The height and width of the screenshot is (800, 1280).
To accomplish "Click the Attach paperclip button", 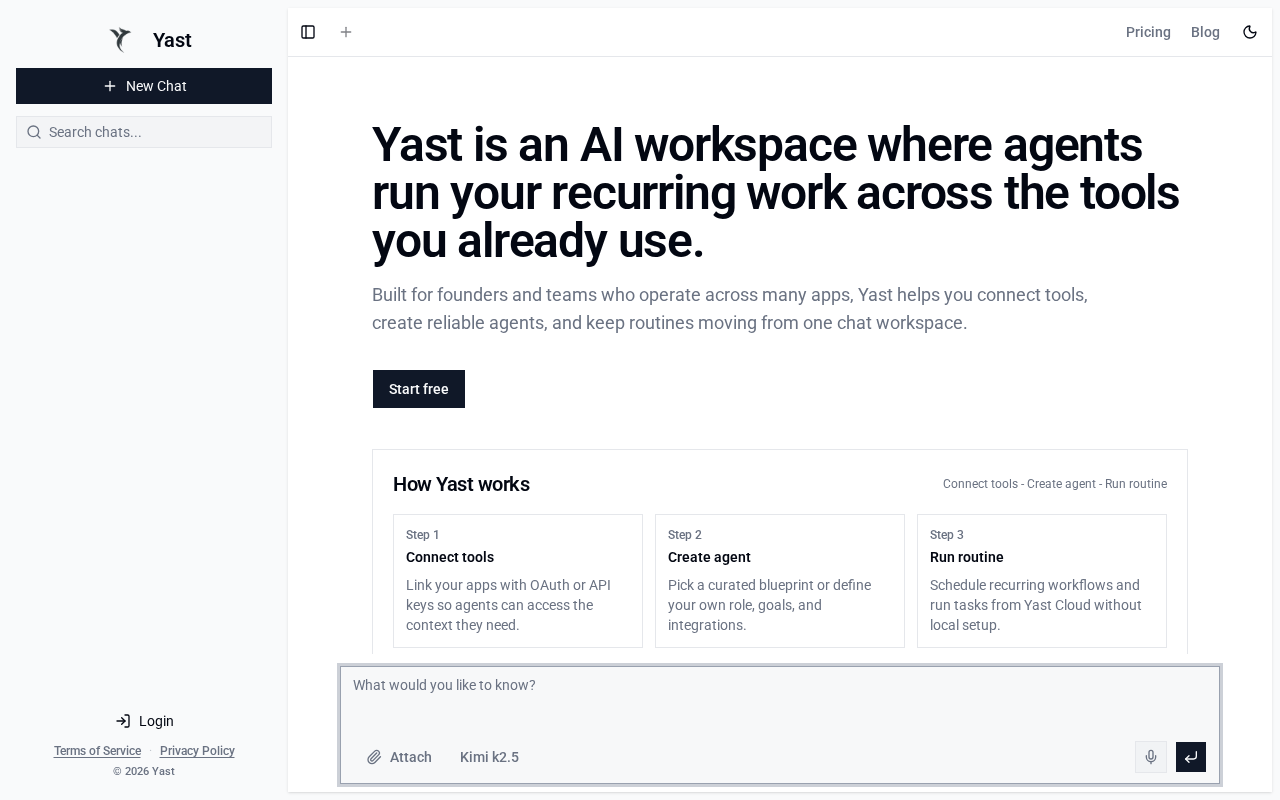I will tap(399, 757).
